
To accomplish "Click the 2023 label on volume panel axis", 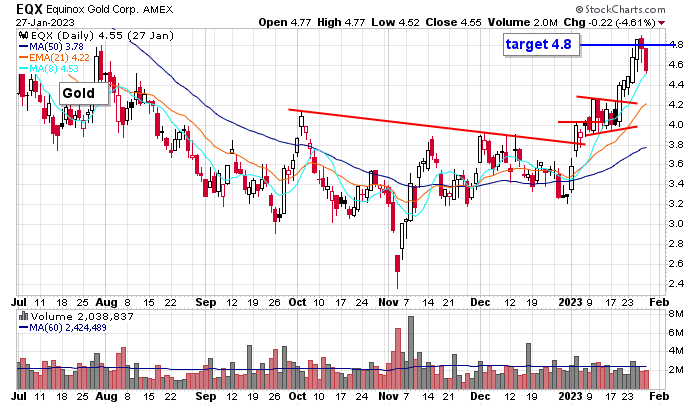I will point(571,396).
